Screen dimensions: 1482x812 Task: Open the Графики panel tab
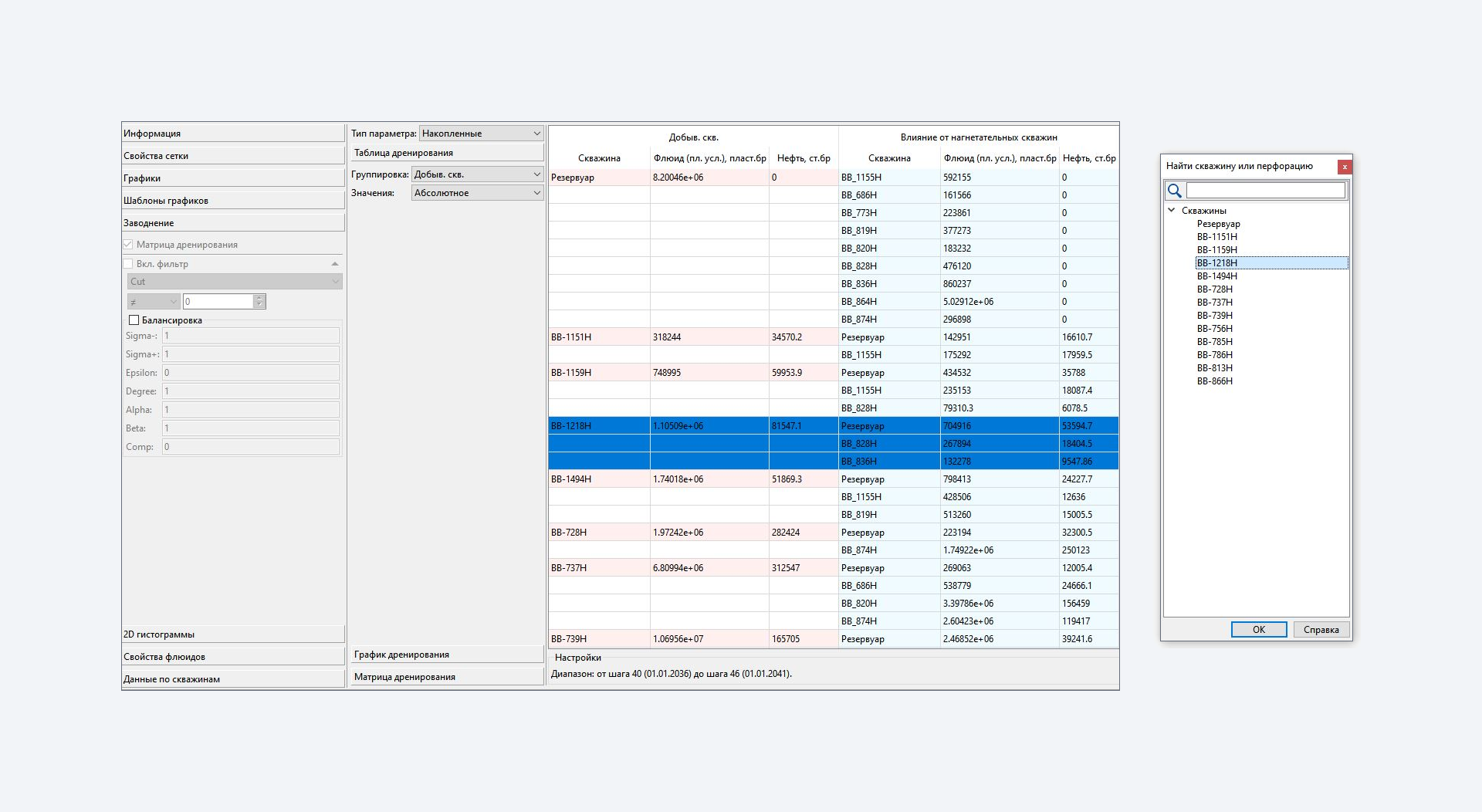[233, 178]
